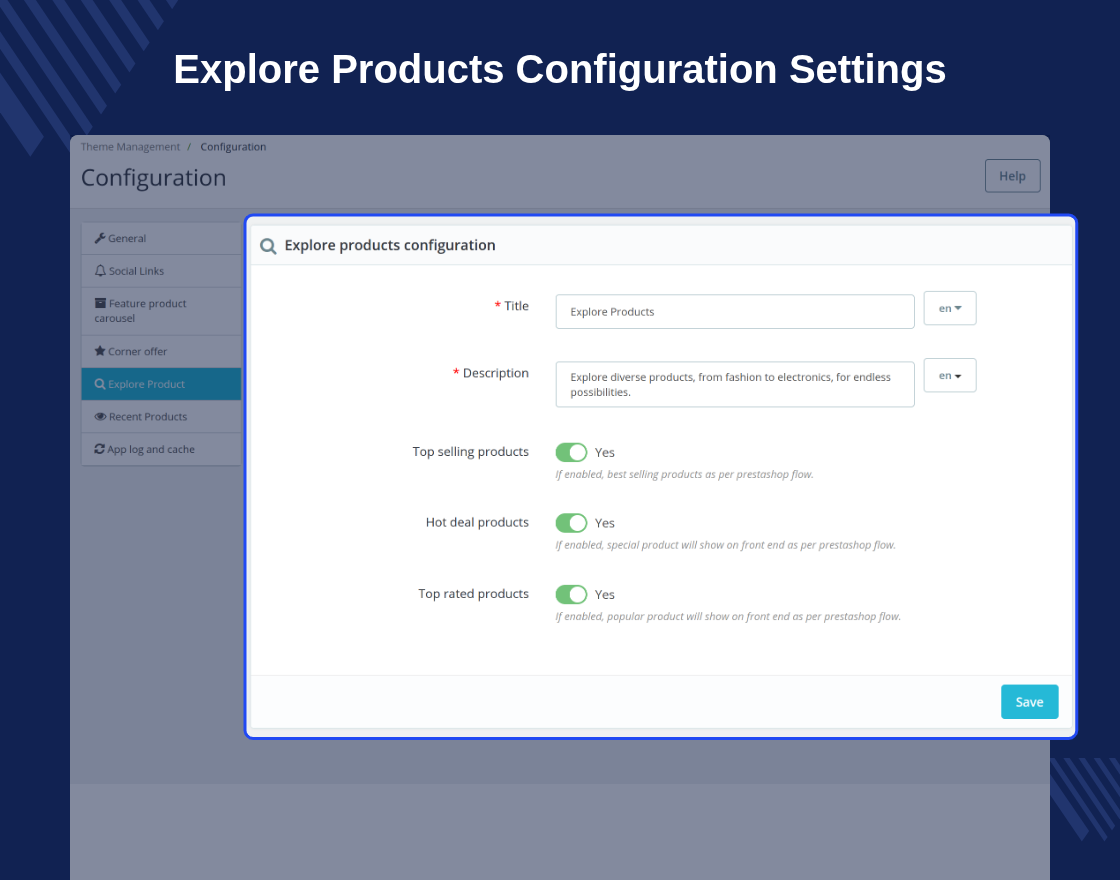Viewport: 1120px width, 880px height.
Task: Click the Top selling products label
Action: (x=470, y=451)
